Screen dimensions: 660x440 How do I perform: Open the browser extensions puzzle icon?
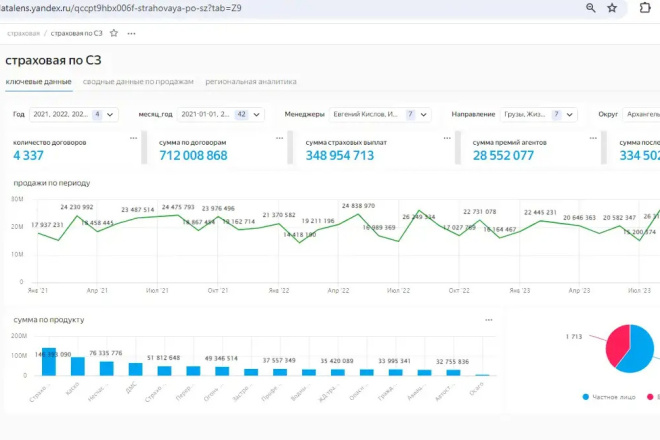coord(645,8)
